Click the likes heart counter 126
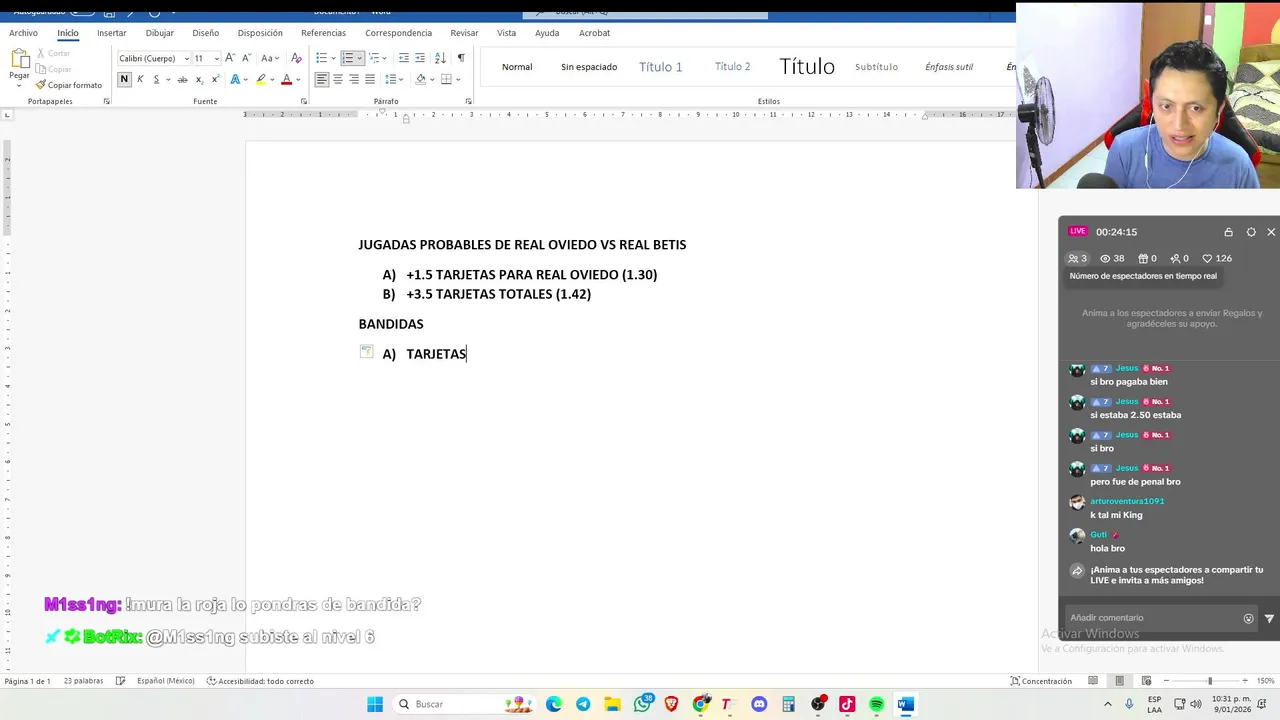Image resolution: width=1280 pixels, height=720 pixels. 1217,258
